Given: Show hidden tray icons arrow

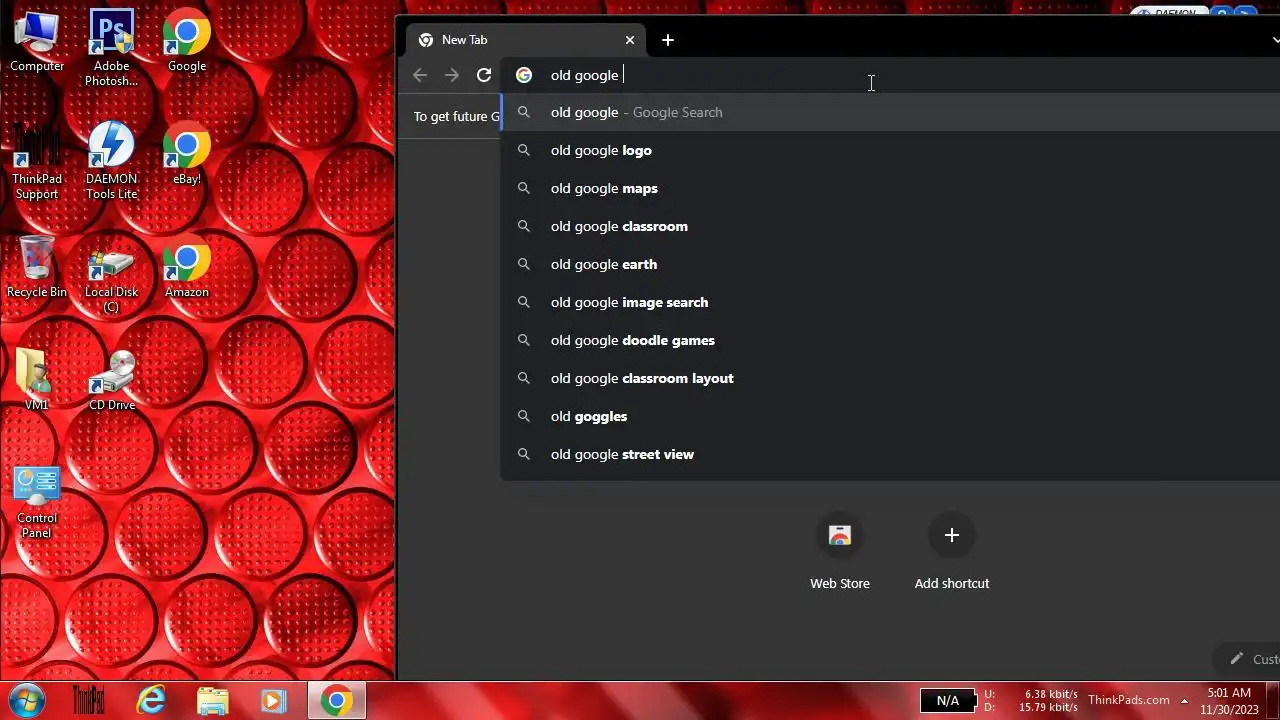Looking at the screenshot, I should point(1184,700).
